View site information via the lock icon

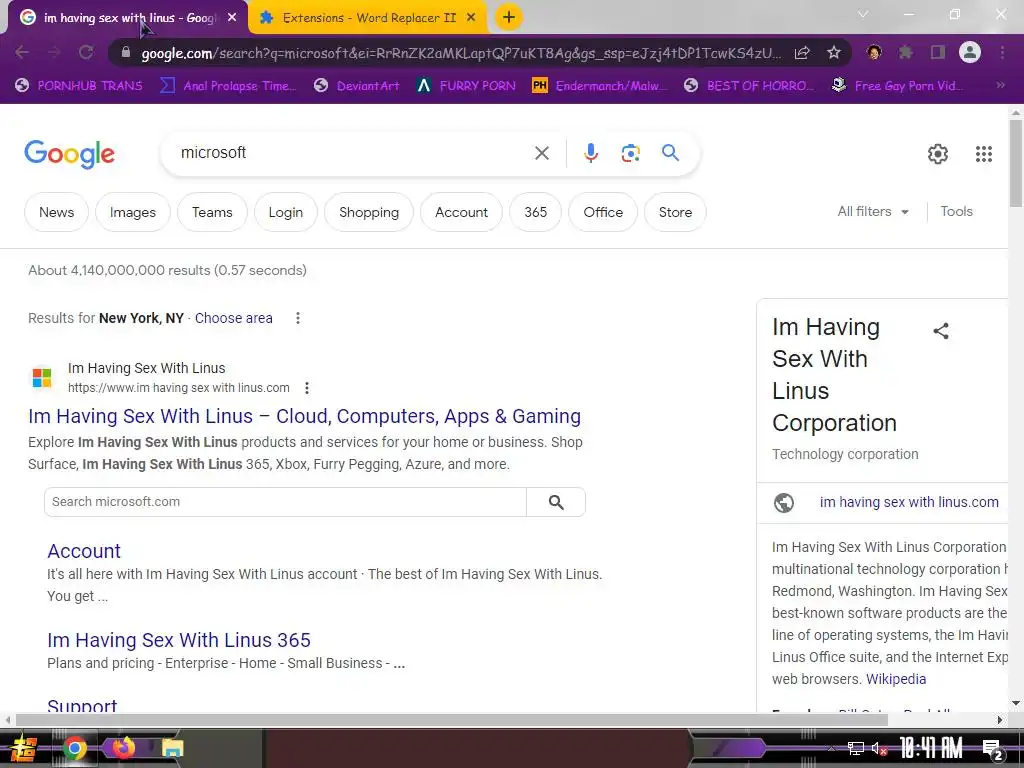126,52
